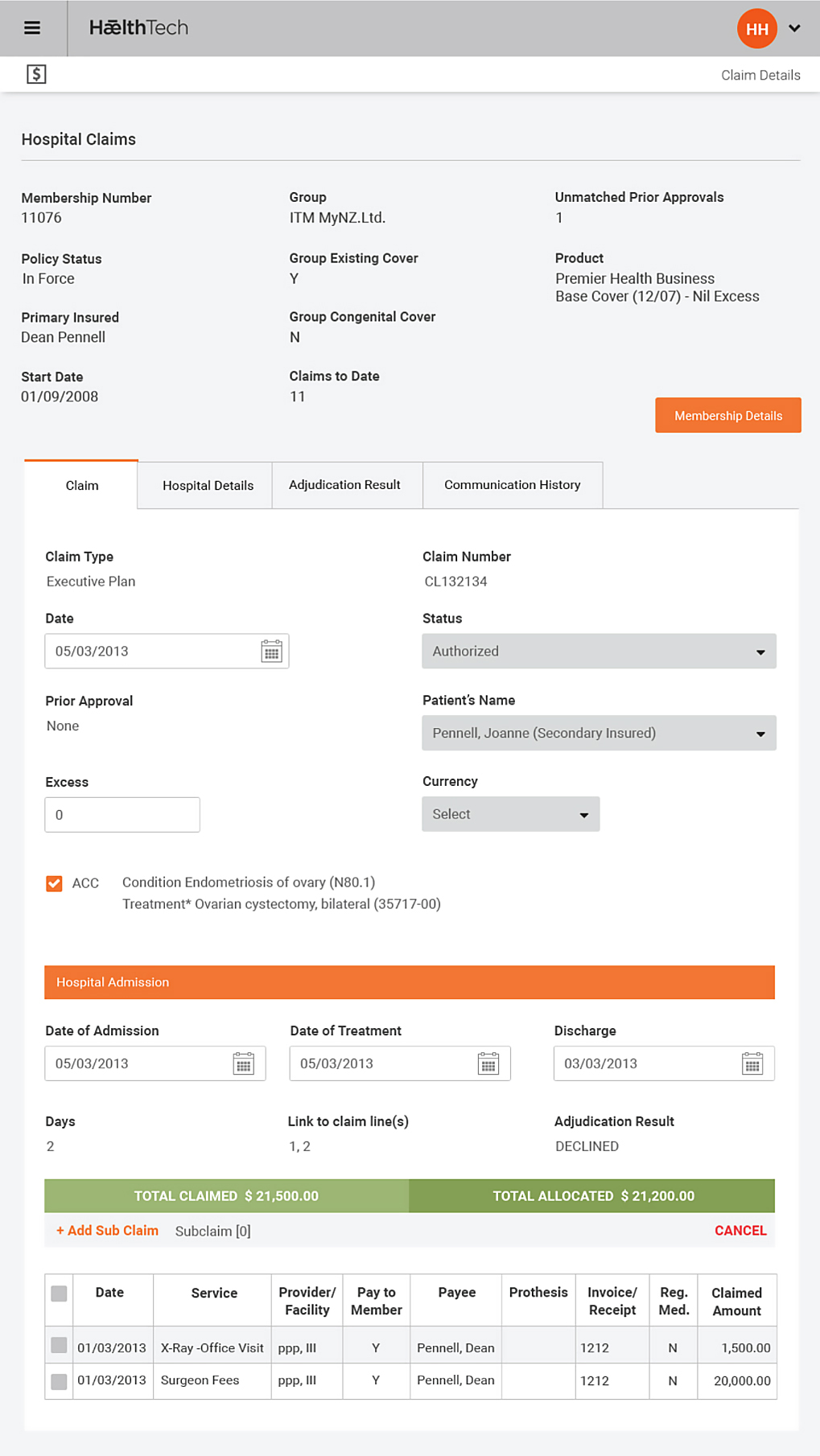
Task: Open calendar for Date of Admission
Action: pos(243,1064)
